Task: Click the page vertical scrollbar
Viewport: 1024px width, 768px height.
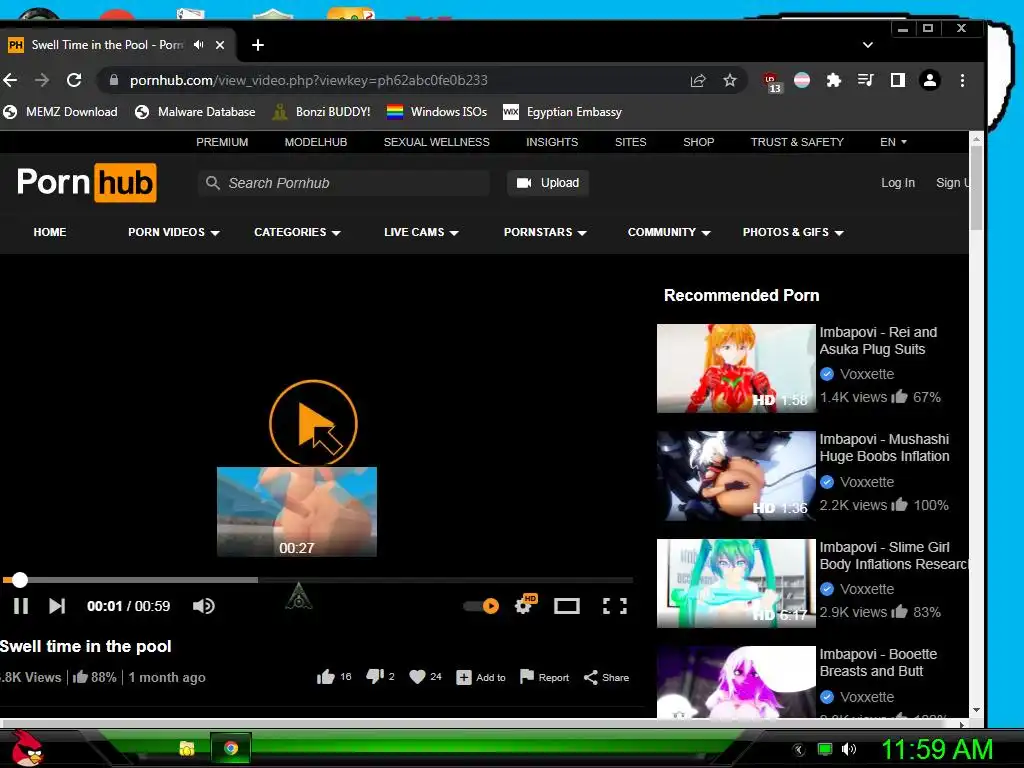Action: tap(976, 424)
